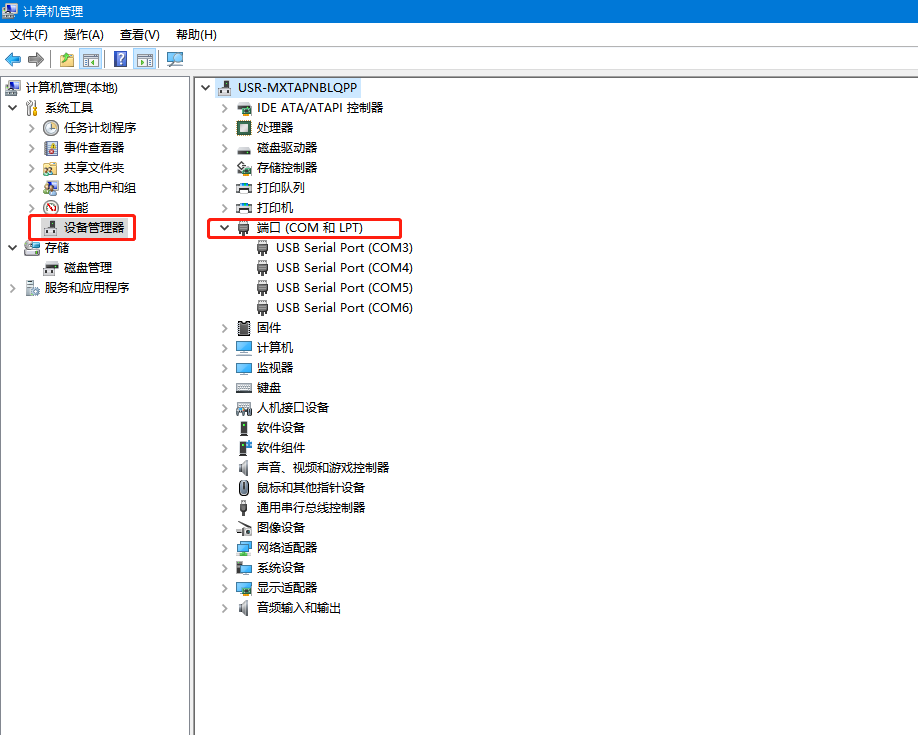The height and width of the screenshot is (735, 918).
Task: Select the 系统设备 category
Action: (280, 568)
